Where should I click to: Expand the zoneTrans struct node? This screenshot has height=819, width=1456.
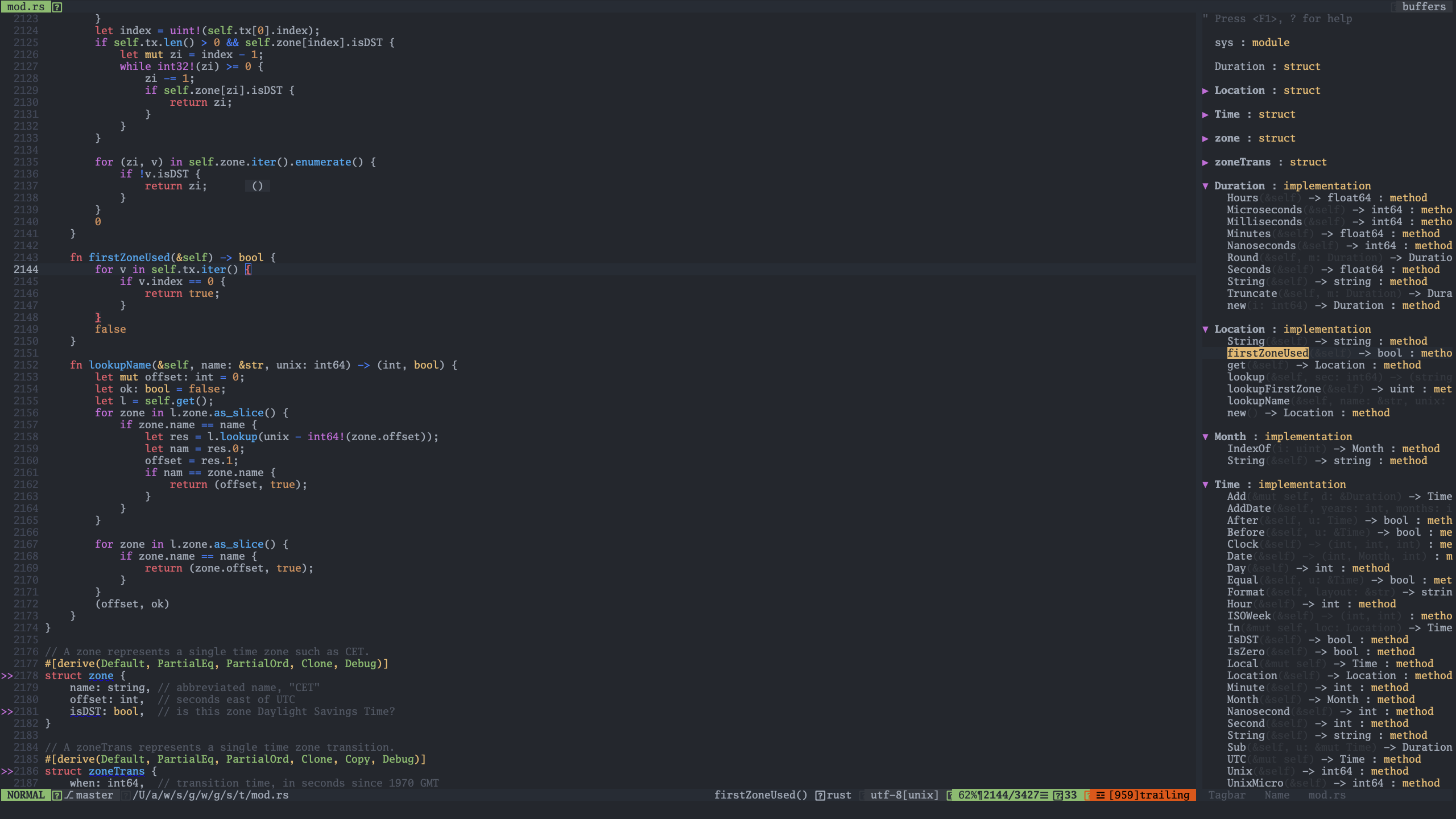tap(1205, 162)
